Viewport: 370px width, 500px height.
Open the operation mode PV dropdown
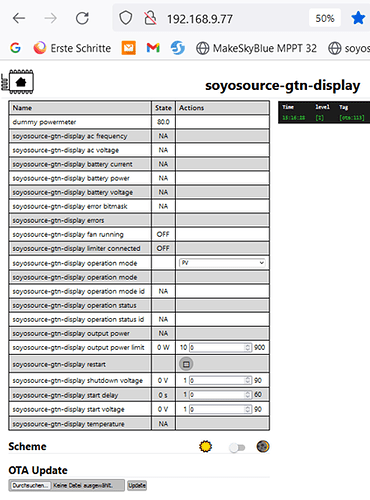222,263
